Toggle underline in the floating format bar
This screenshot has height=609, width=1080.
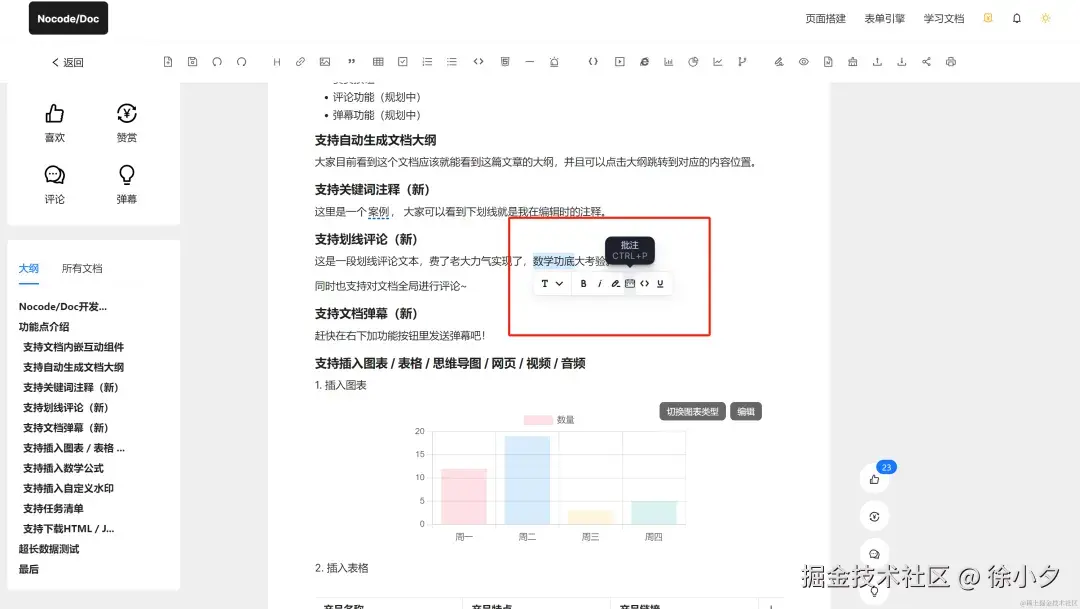coord(660,283)
